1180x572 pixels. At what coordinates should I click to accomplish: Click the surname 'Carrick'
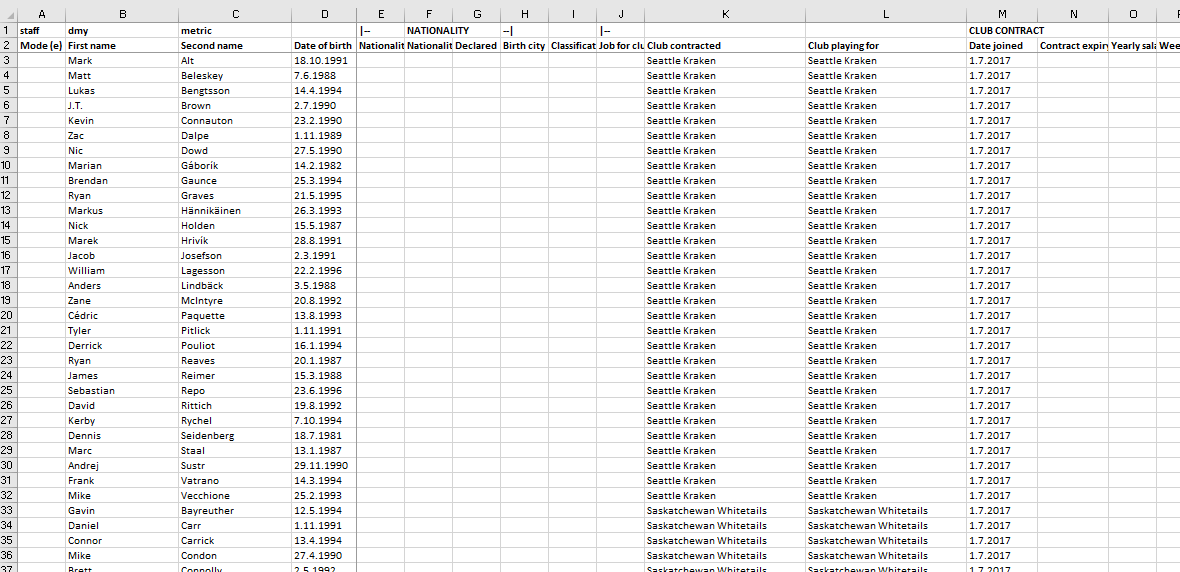pyautogui.click(x=197, y=540)
